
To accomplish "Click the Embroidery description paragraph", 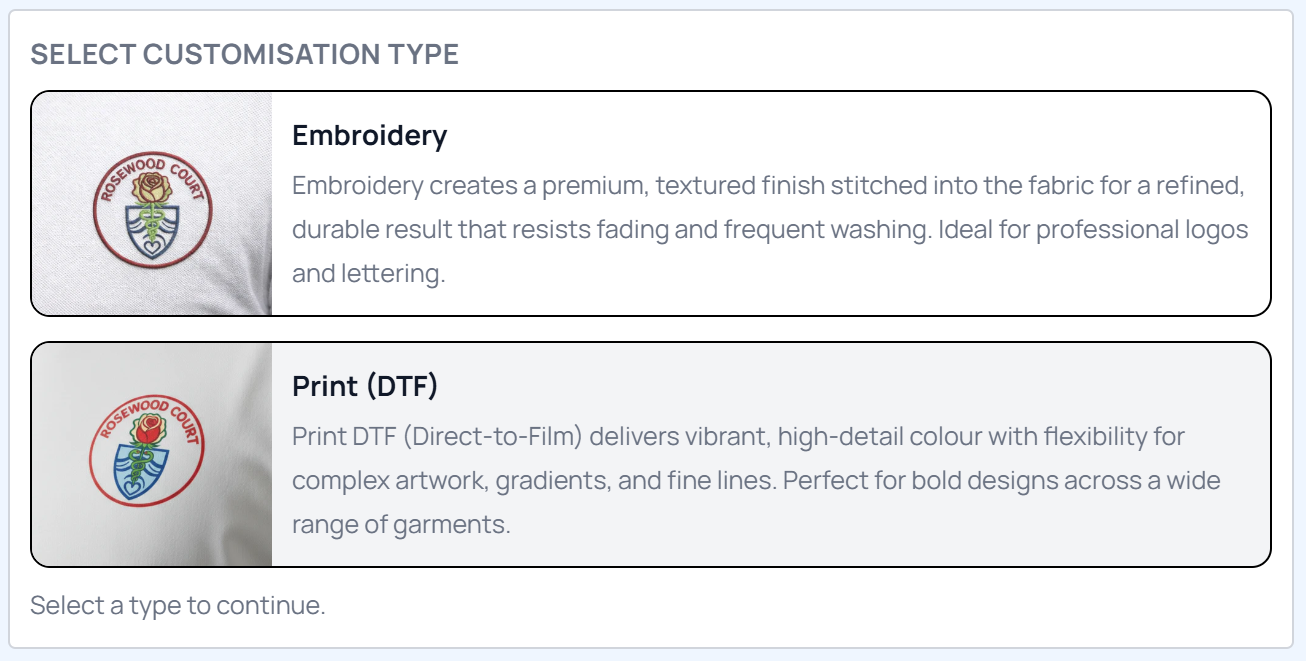I will pyautogui.click(x=770, y=230).
